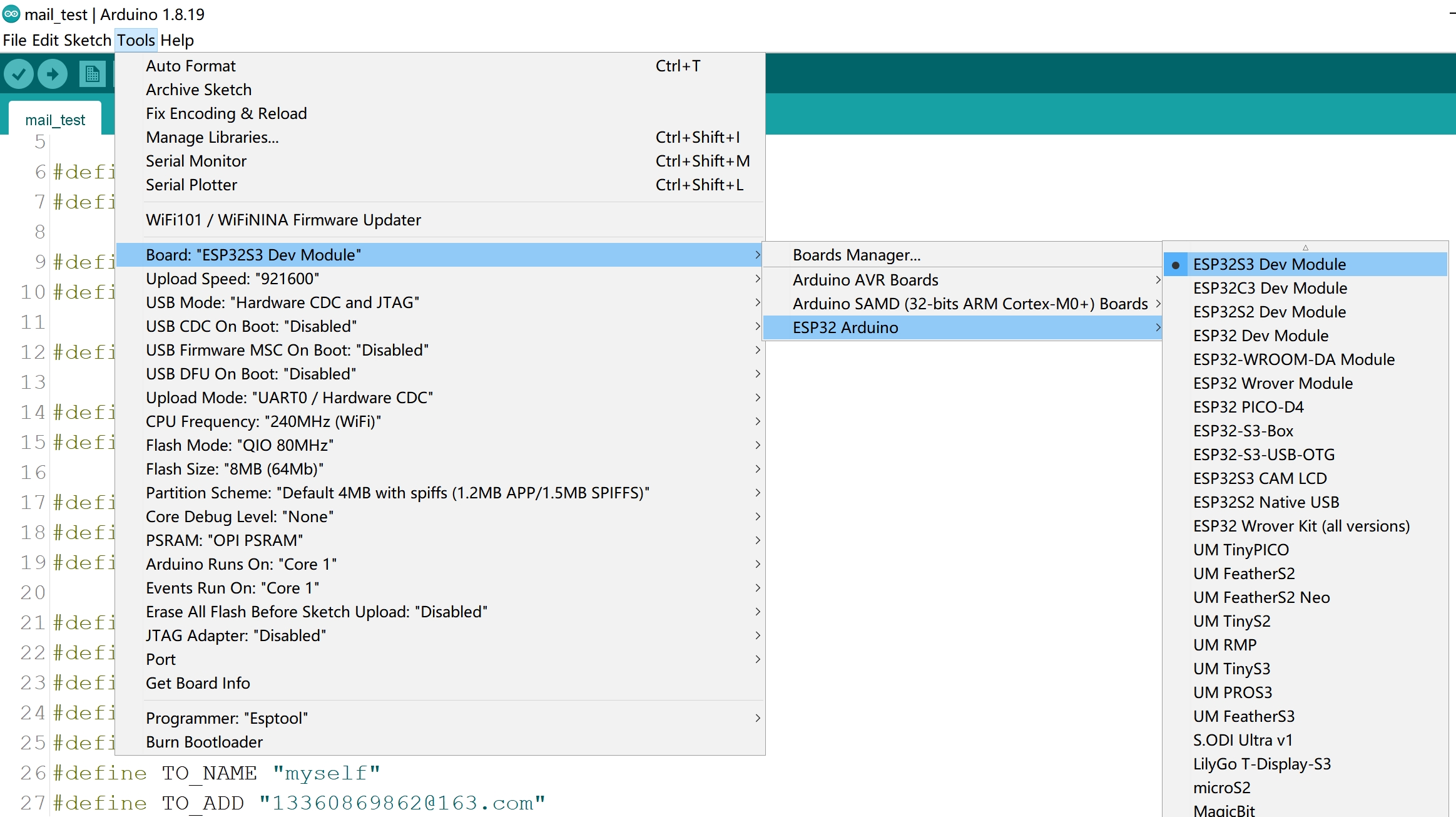The height and width of the screenshot is (817, 1456).
Task: Expand USB Firmware MSC On Boot submenu
Action: [440, 350]
